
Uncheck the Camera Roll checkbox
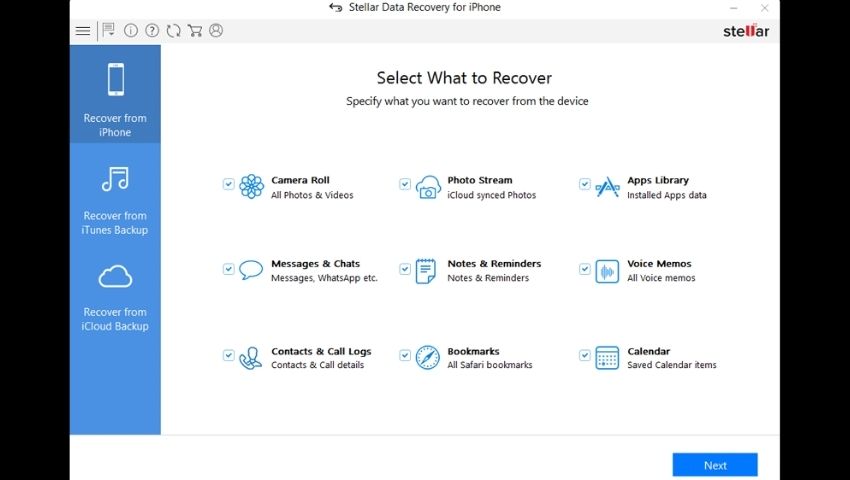(x=229, y=184)
